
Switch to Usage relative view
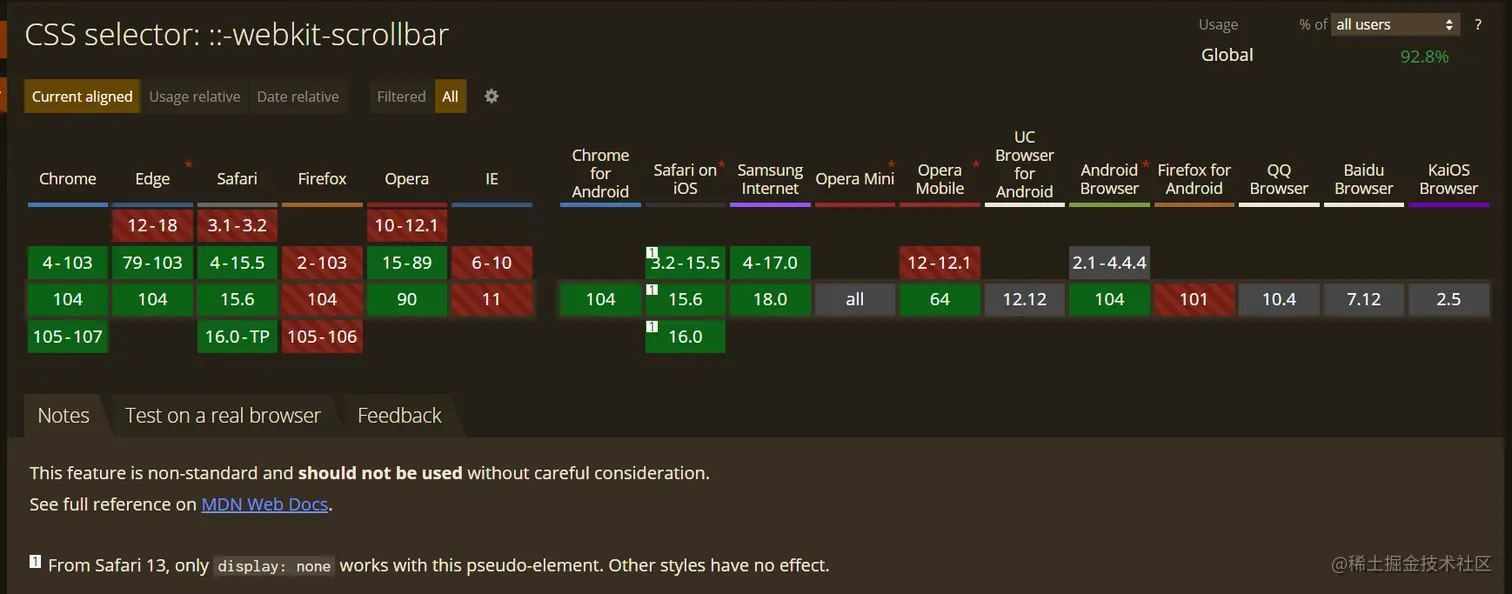point(194,96)
